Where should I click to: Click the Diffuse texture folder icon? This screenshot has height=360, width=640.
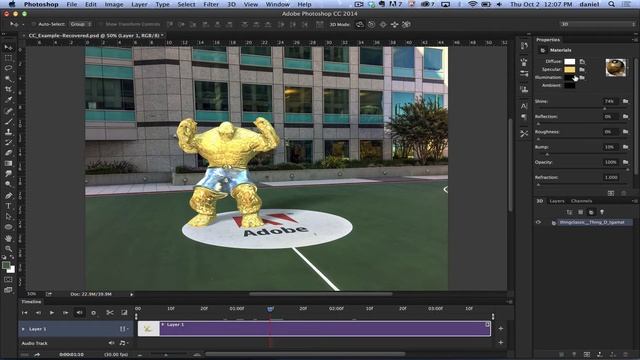pyautogui.click(x=582, y=62)
